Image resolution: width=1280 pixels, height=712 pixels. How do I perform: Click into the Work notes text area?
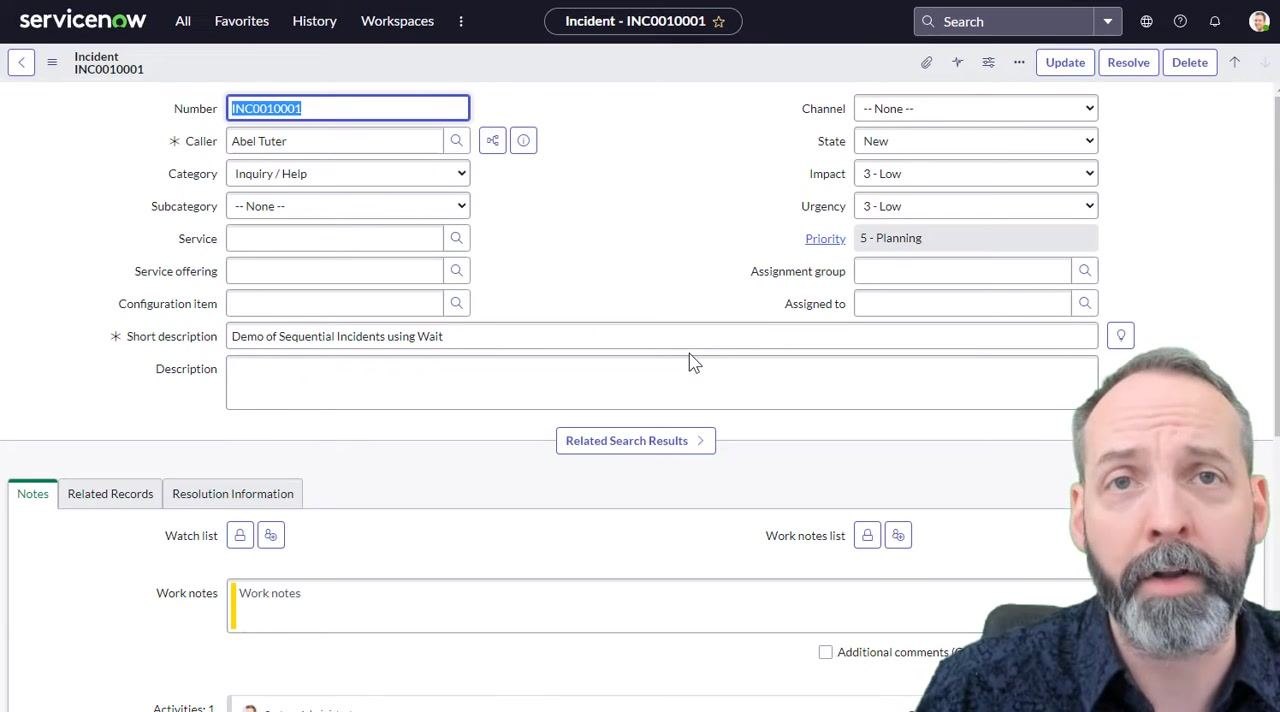click(662, 606)
